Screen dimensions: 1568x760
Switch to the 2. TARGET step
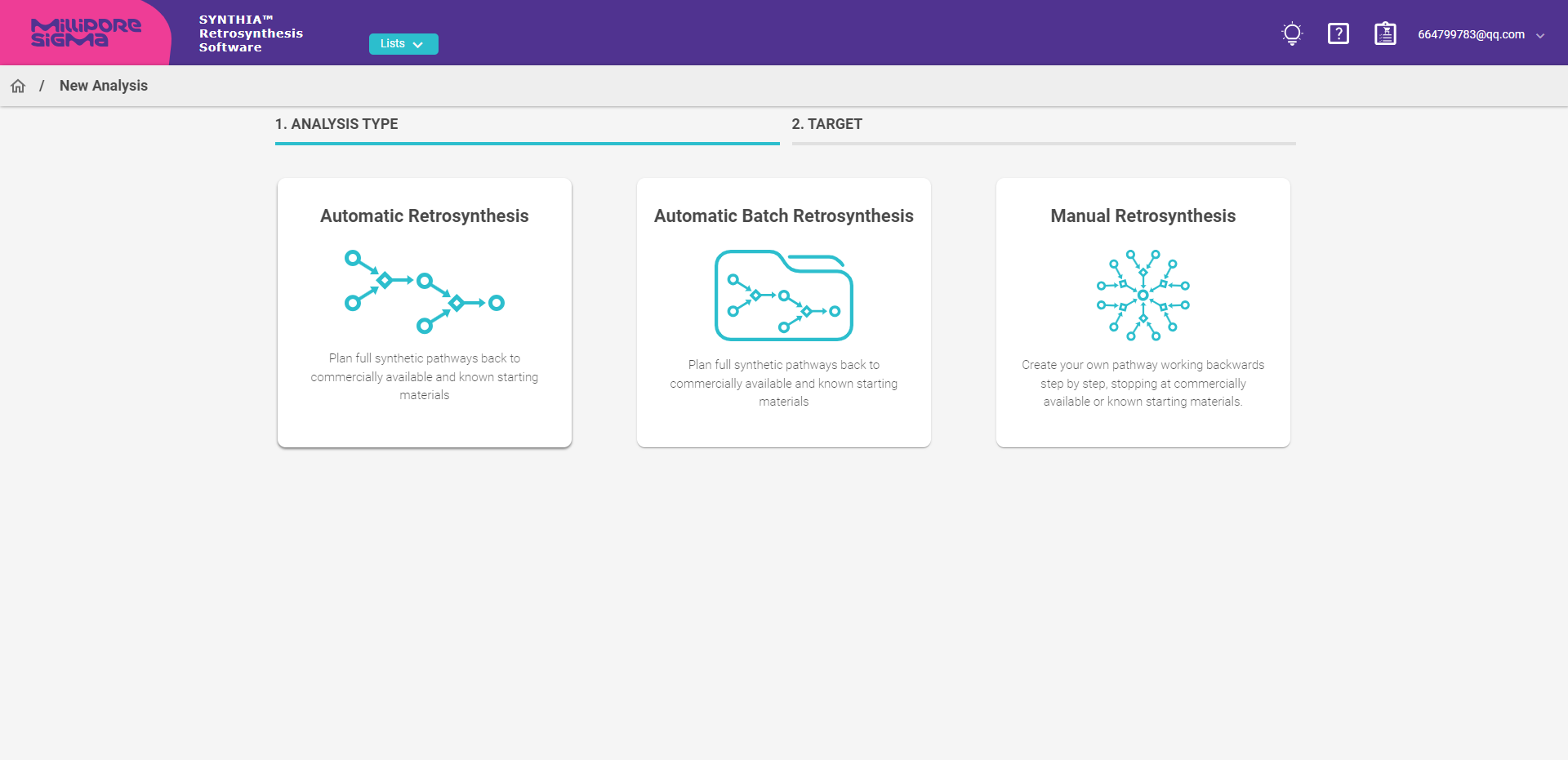coord(827,124)
